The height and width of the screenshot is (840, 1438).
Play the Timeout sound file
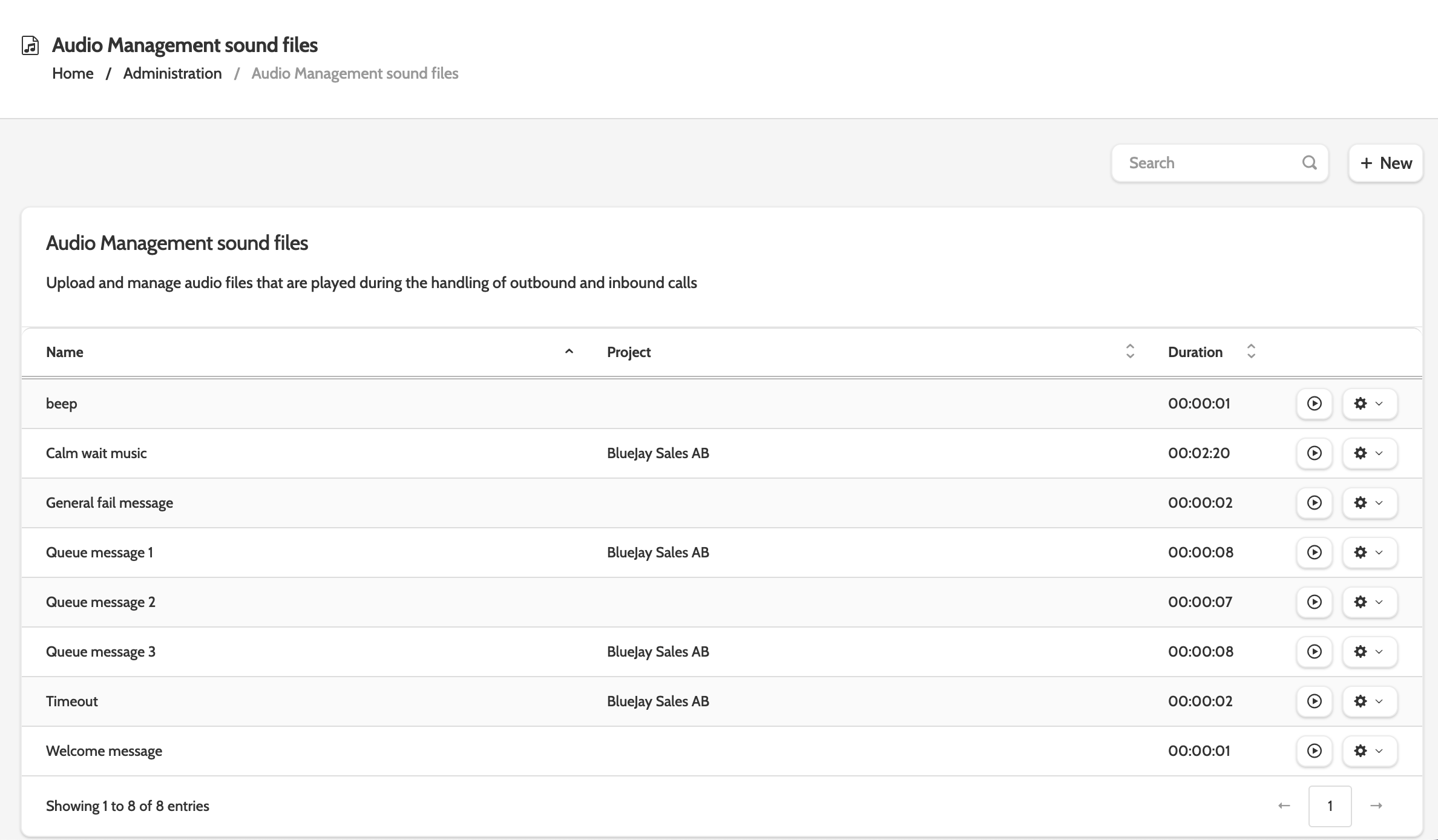(1314, 701)
